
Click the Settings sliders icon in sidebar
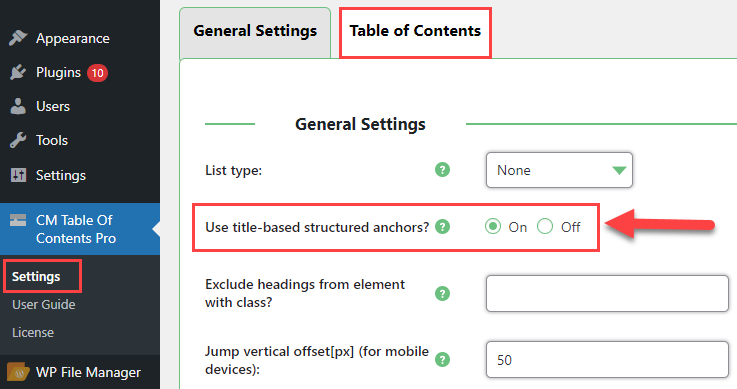click(x=18, y=175)
